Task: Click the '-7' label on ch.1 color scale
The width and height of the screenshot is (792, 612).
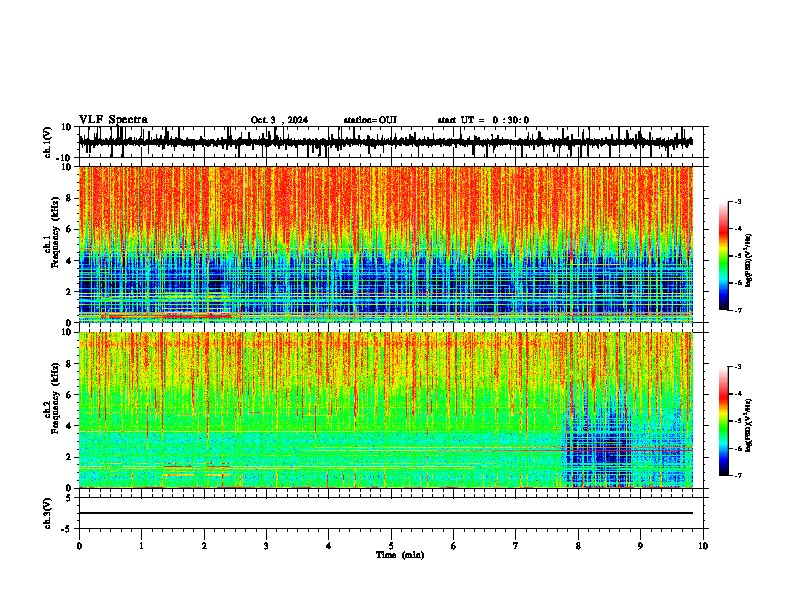Action: click(x=738, y=310)
